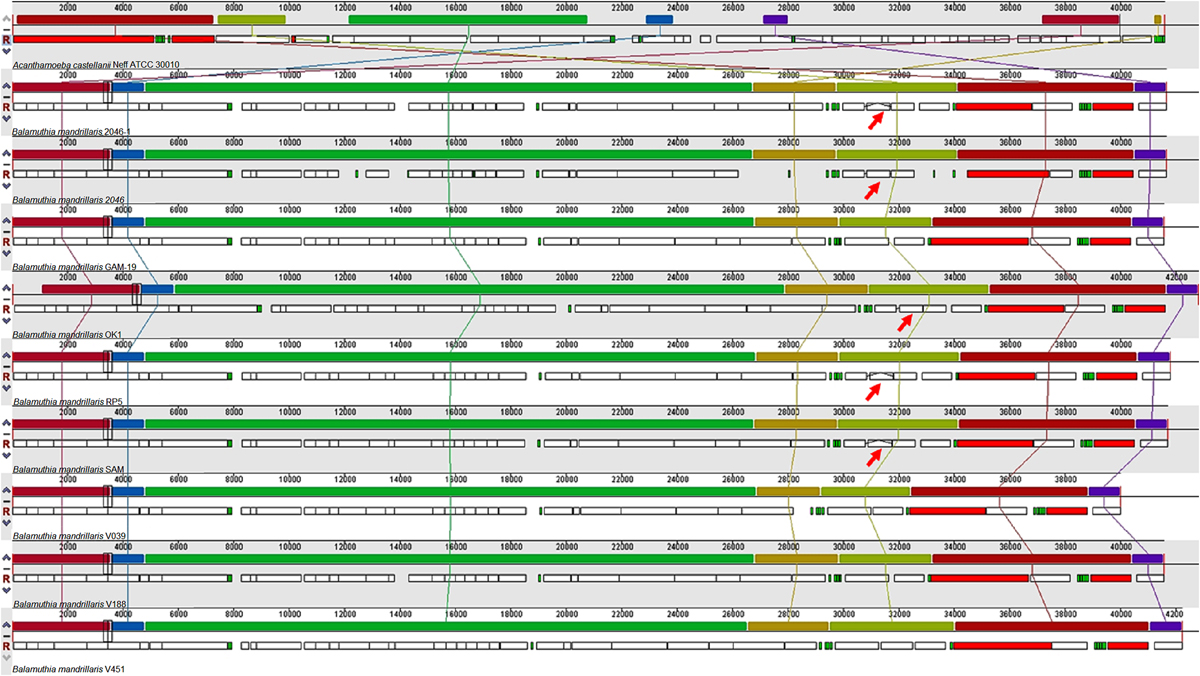Viewport: 1200px width, 676px height.
Task: Select long green block in V451 track
Action: tap(446, 626)
